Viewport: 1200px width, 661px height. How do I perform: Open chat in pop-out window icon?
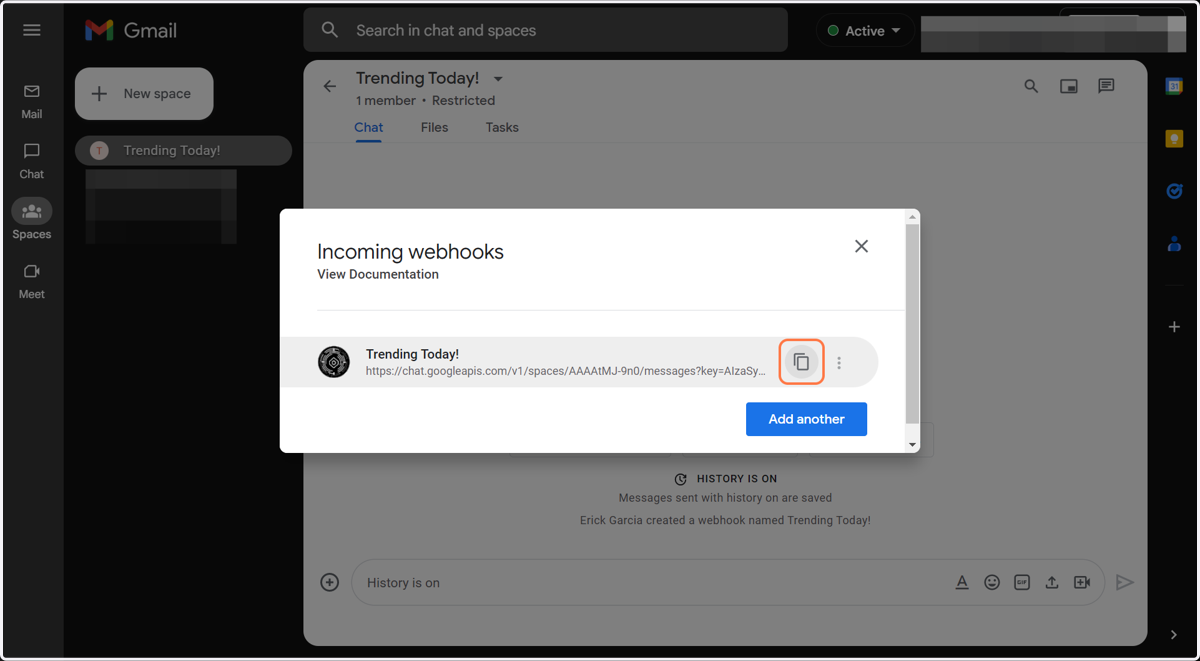1069,87
